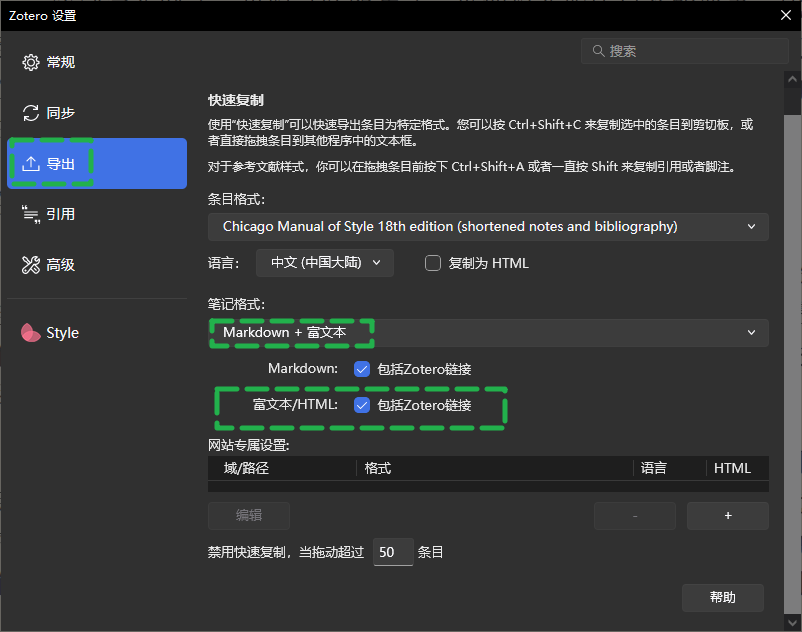Image resolution: width=802 pixels, height=632 pixels.
Task: Open help with the 帮助 button
Action: 723,597
